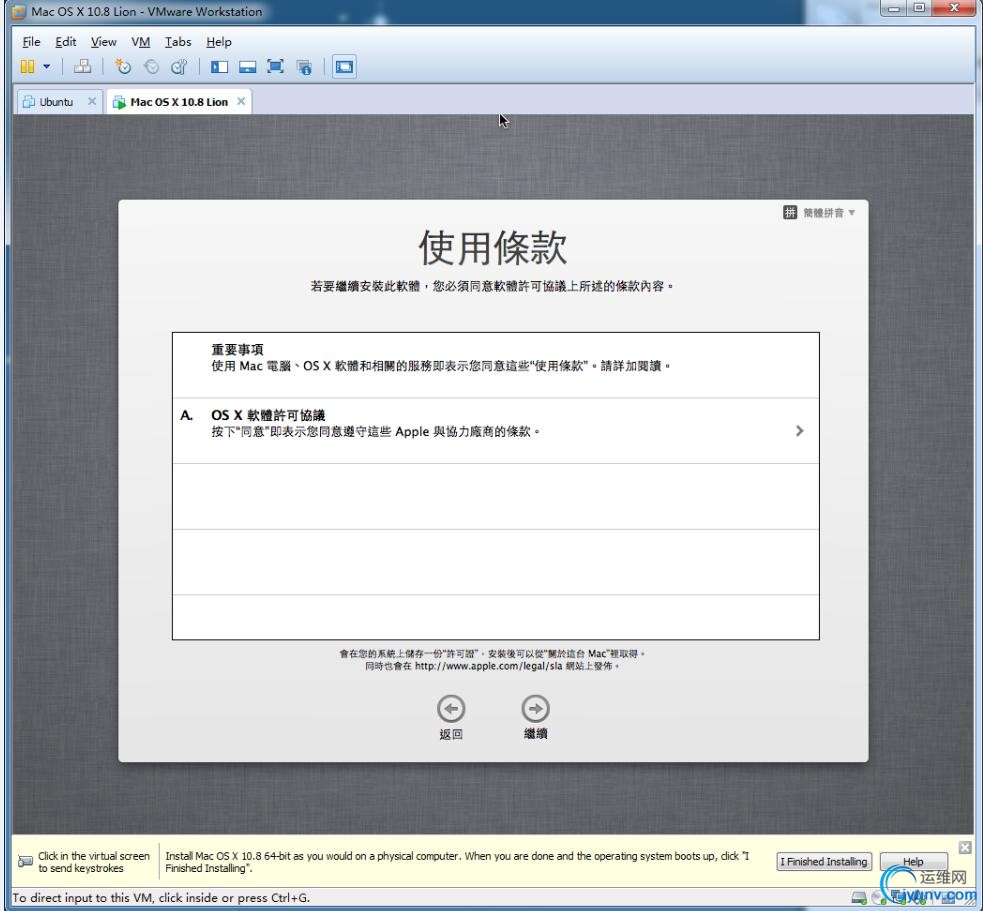This screenshot has width=983, height=911.
Task: Pause the VM with the yellow pause icon
Action: tap(27, 66)
